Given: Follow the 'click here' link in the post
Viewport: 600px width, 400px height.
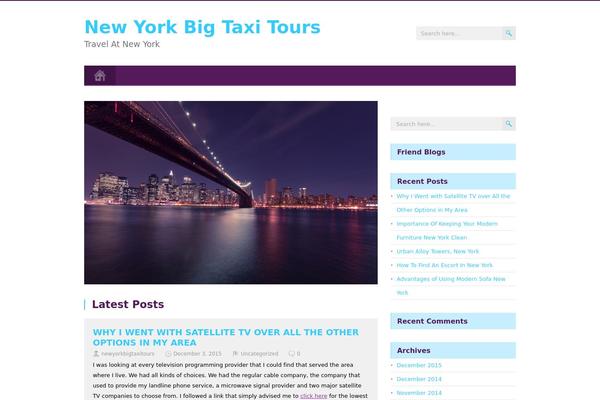Looking at the screenshot, I should (x=313, y=396).
